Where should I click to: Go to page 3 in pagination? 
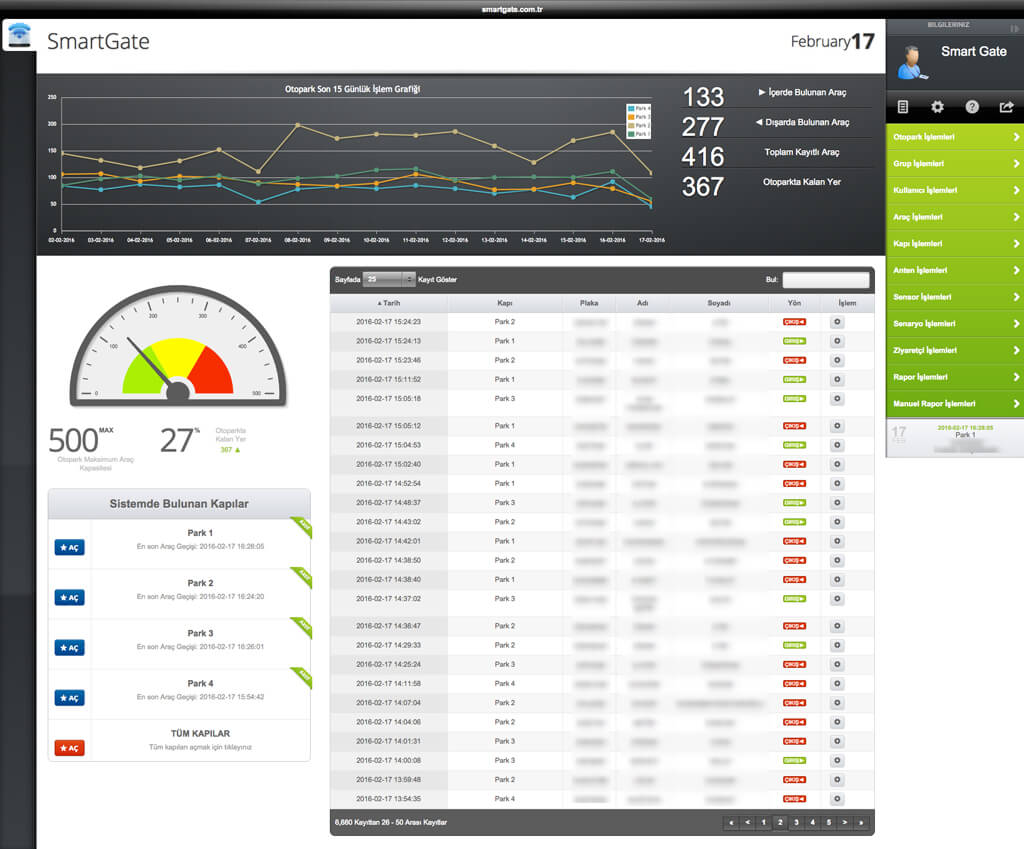coord(796,822)
